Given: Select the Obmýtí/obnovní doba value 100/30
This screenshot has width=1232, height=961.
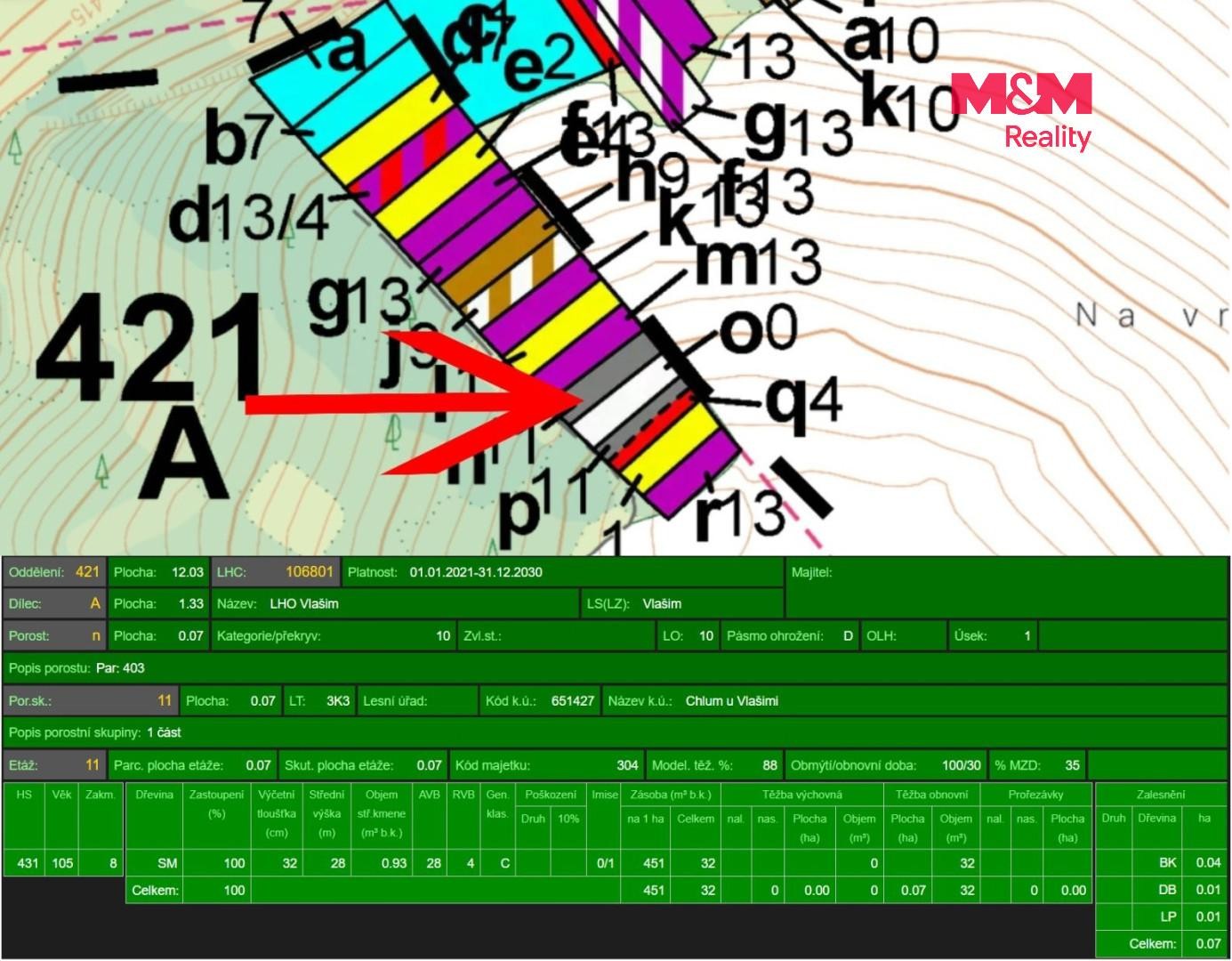Looking at the screenshot, I should 962,765.
